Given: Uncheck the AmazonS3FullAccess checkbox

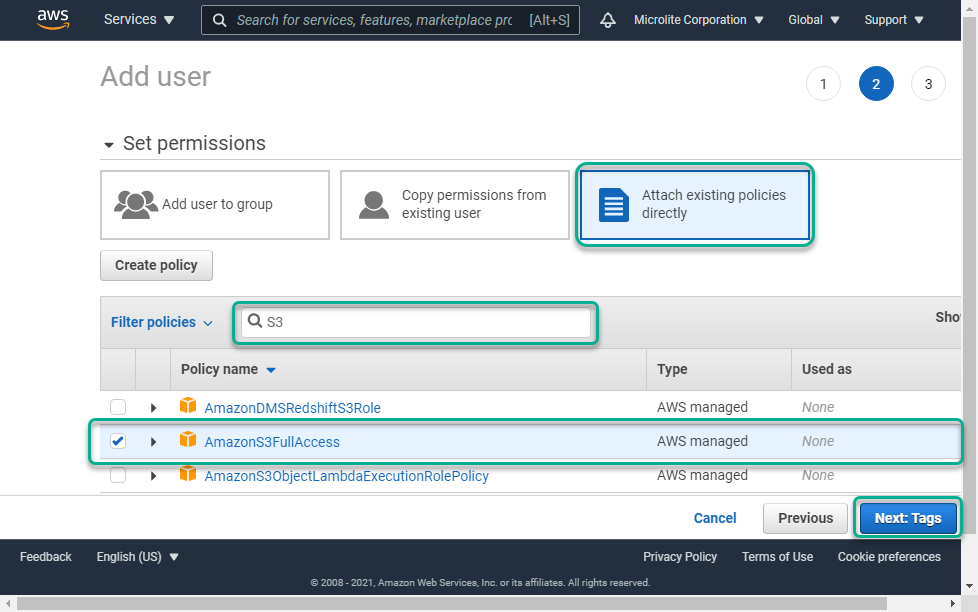Looking at the screenshot, I should click(x=118, y=441).
